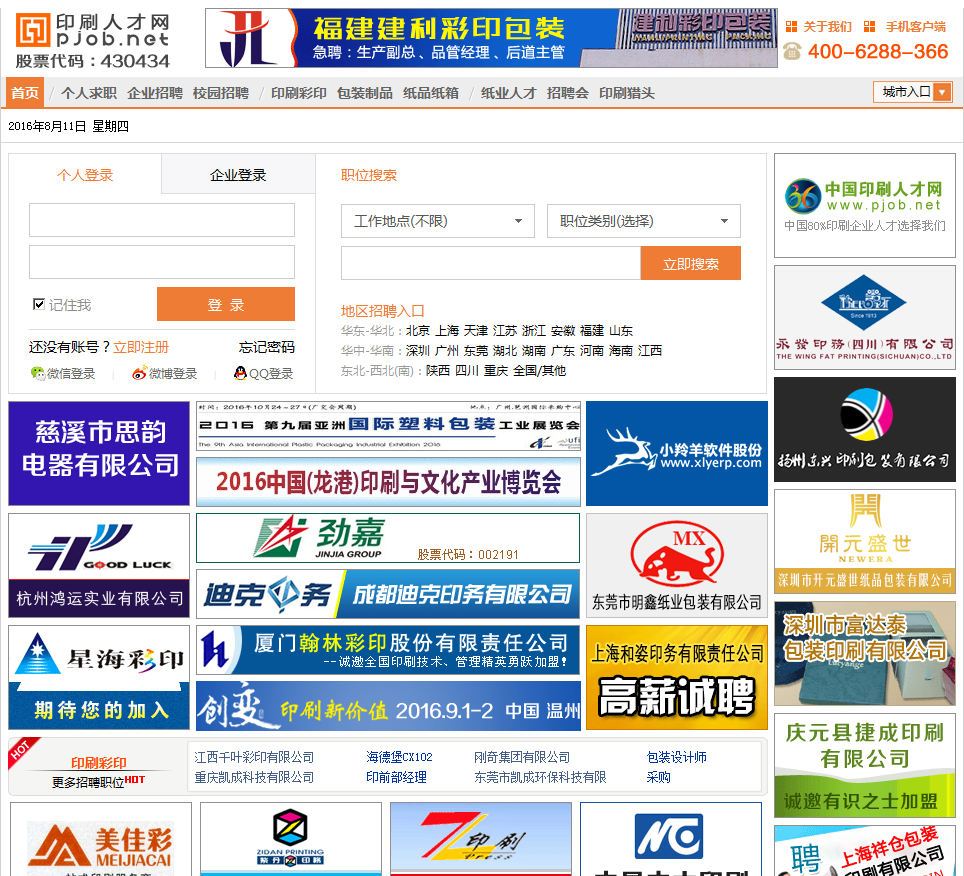Open 杭州鸿运实业有限公司 Good Luck banner
The width and height of the screenshot is (964, 876).
(x=99, y=566)
